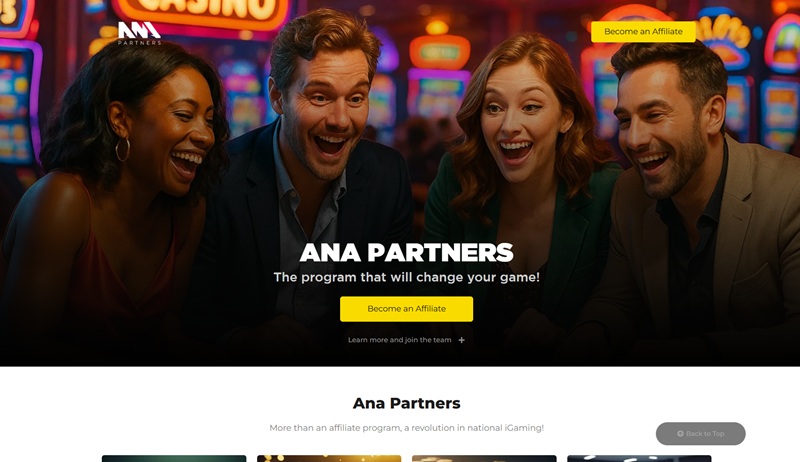Click the revolution in national iGaming subtitle

(x=406, y=428)
